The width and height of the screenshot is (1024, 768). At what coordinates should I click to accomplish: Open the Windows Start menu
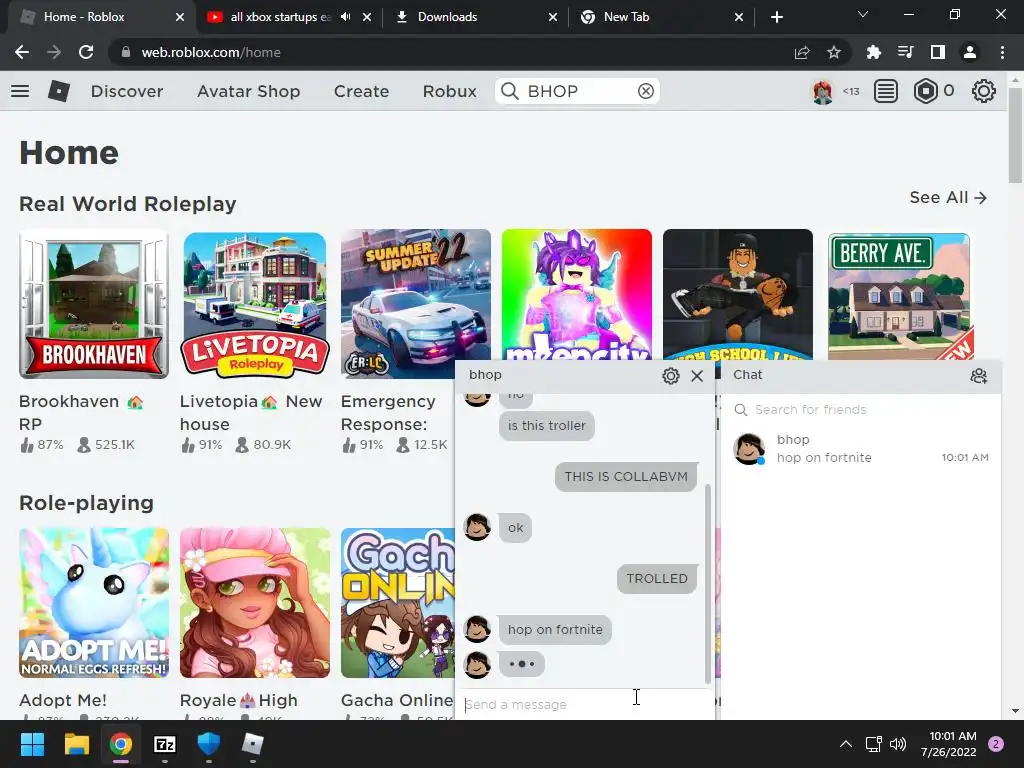coord(33,744)
